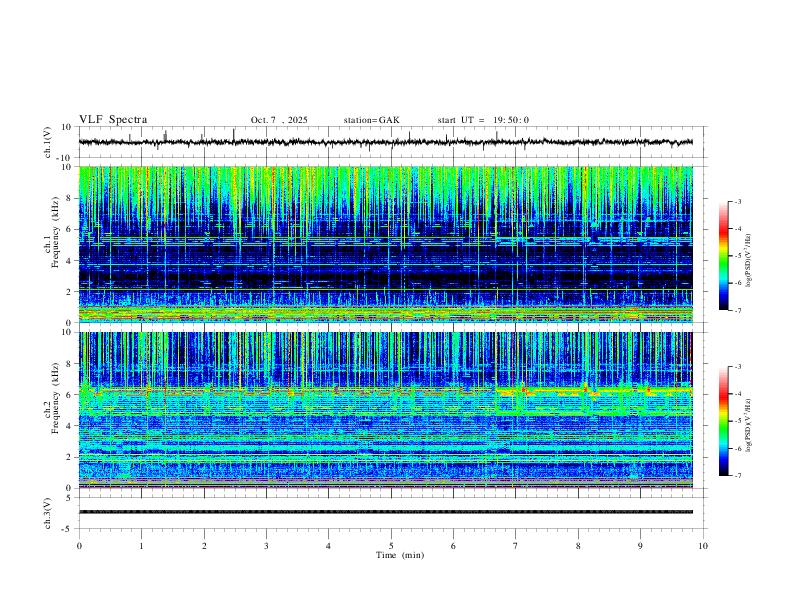The width and height of the screenshot is (792, 612).
Task: Click the time axis tick label "3"
Action: 266,546
